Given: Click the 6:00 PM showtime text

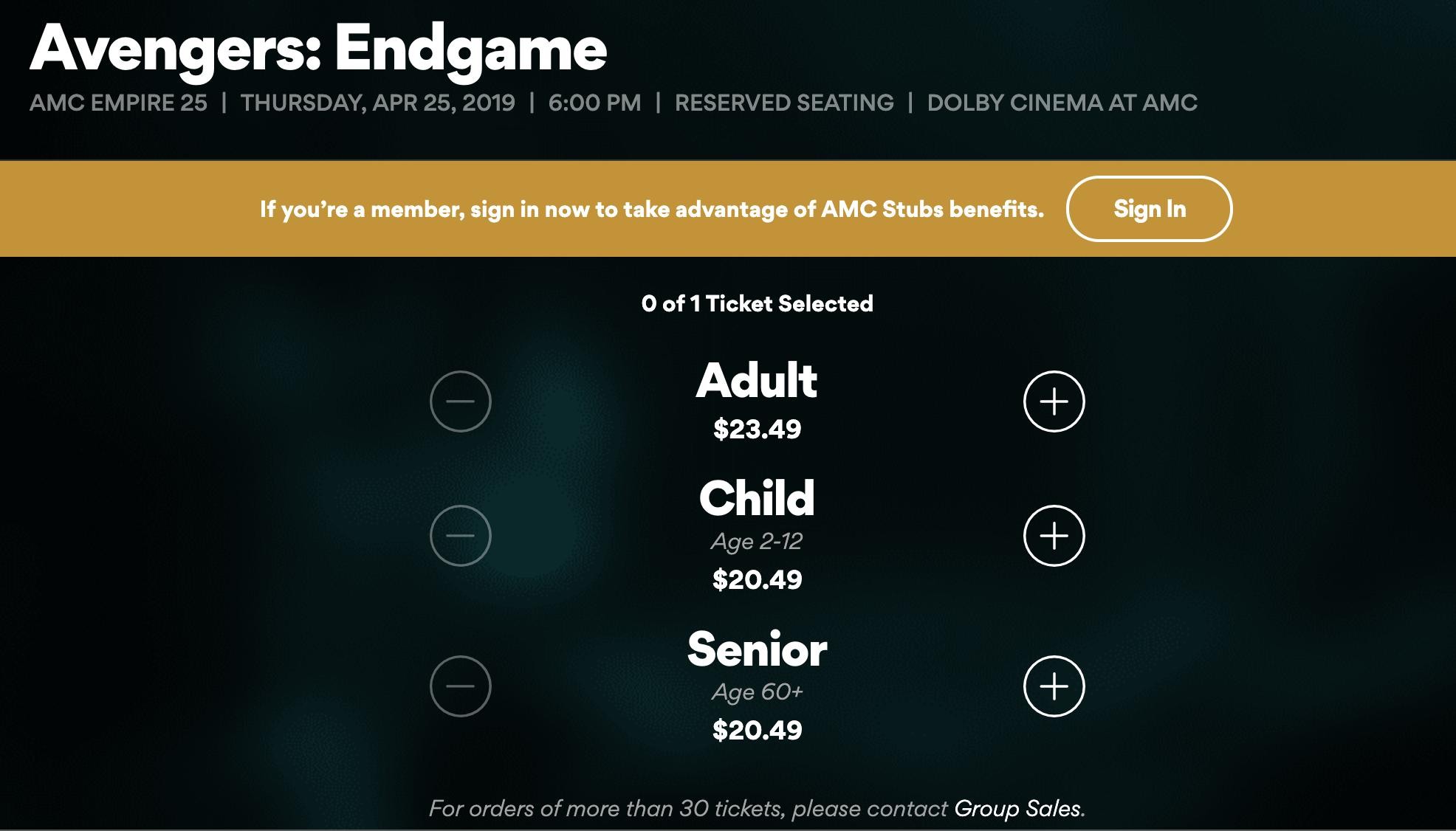Looking at the screenshot, I should 594,103.
